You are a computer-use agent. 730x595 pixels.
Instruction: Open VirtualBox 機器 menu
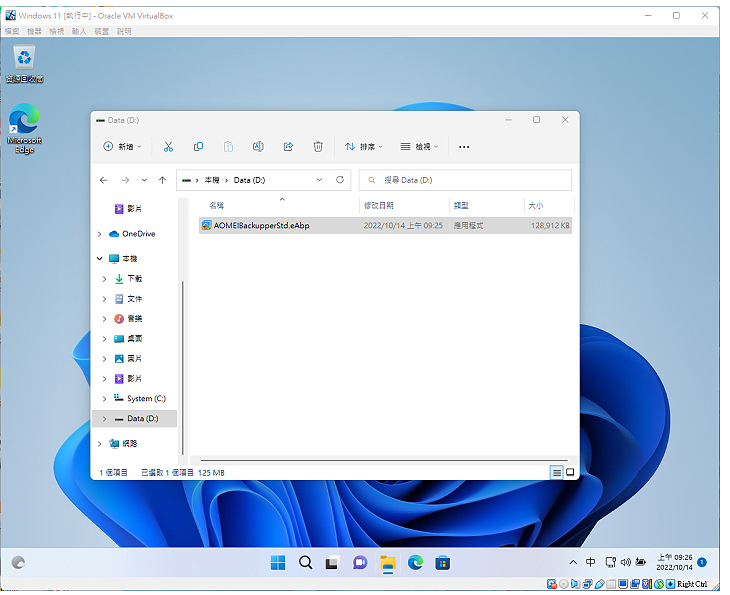(34, 31)
